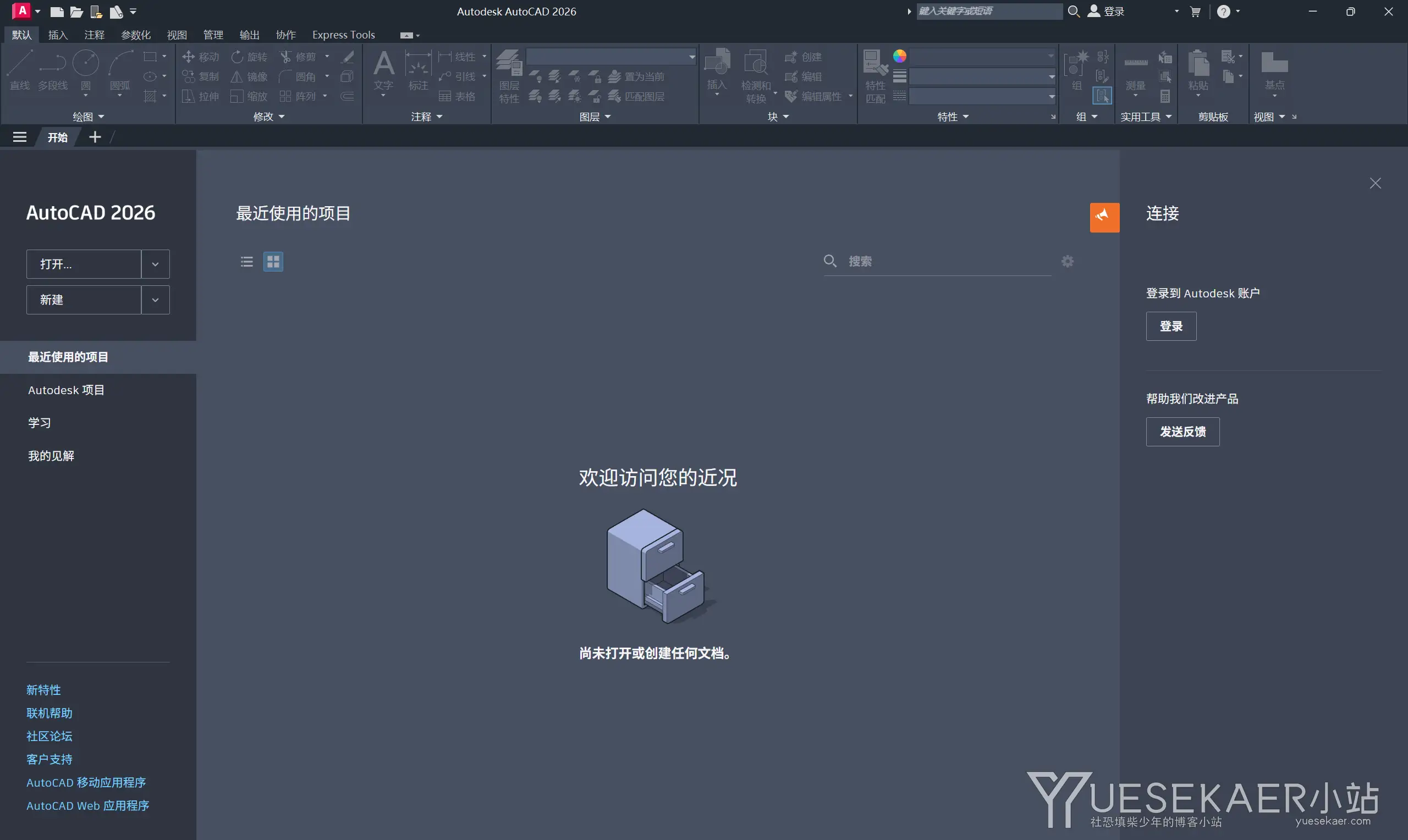Add a new drawing tab with plus
1408x840 pixels.
95,137
